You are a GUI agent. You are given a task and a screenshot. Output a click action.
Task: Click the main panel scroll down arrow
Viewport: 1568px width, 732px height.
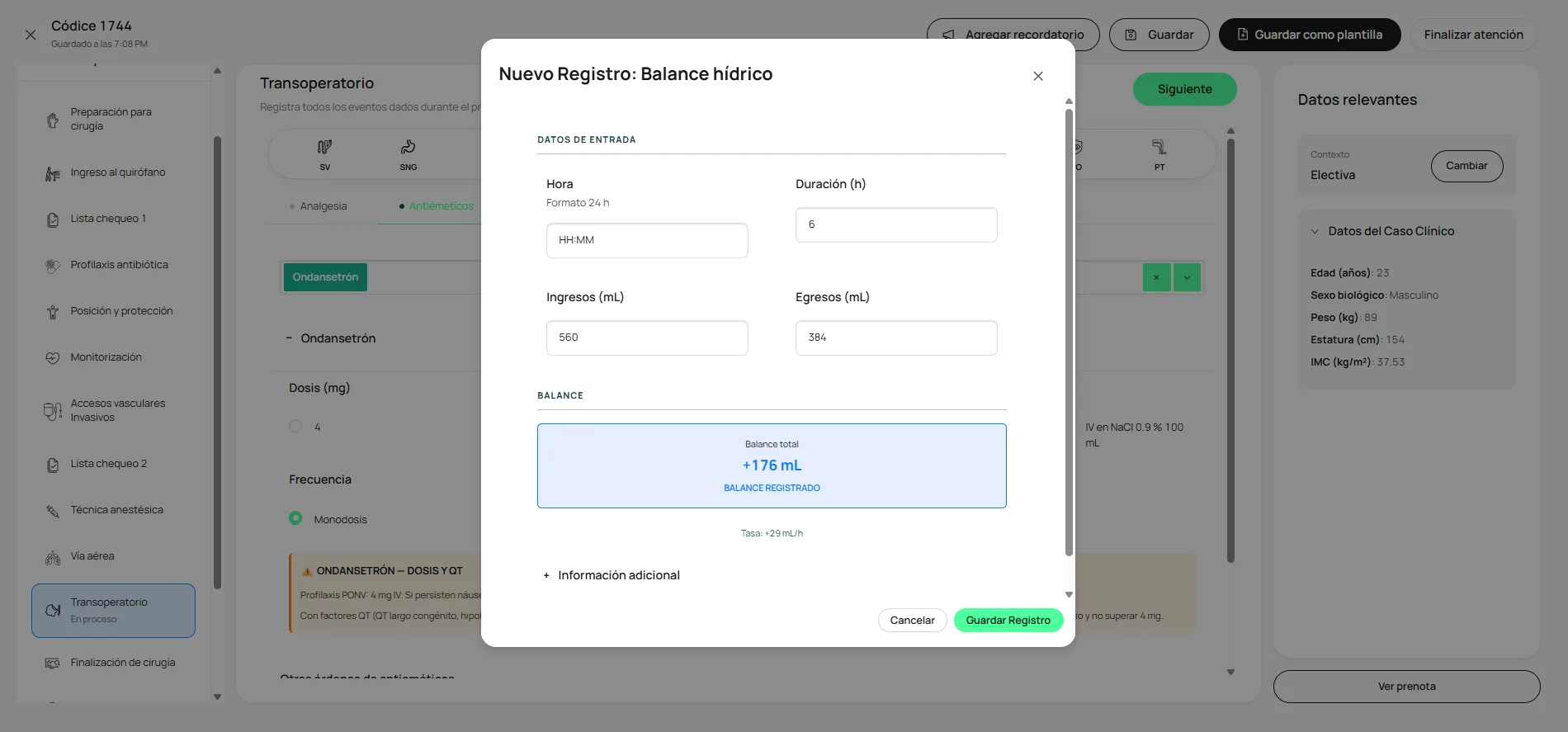1230,673
